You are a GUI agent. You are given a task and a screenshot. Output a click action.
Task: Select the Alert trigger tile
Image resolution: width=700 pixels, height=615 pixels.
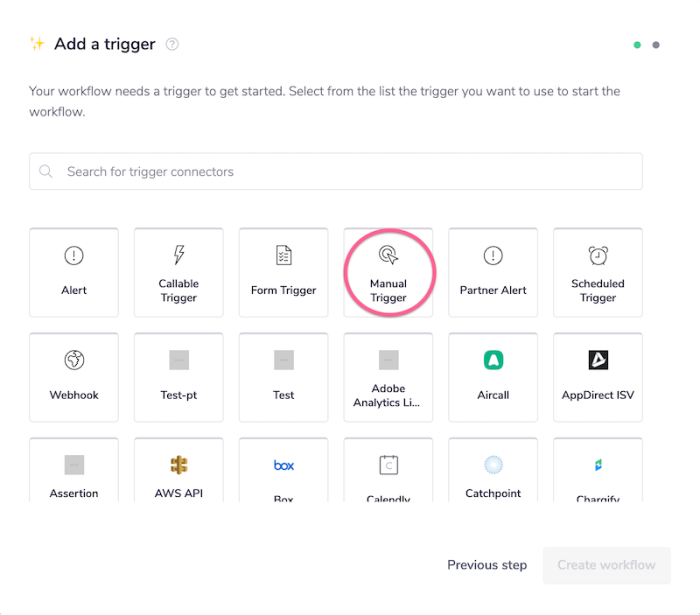(x=74, y=272)
